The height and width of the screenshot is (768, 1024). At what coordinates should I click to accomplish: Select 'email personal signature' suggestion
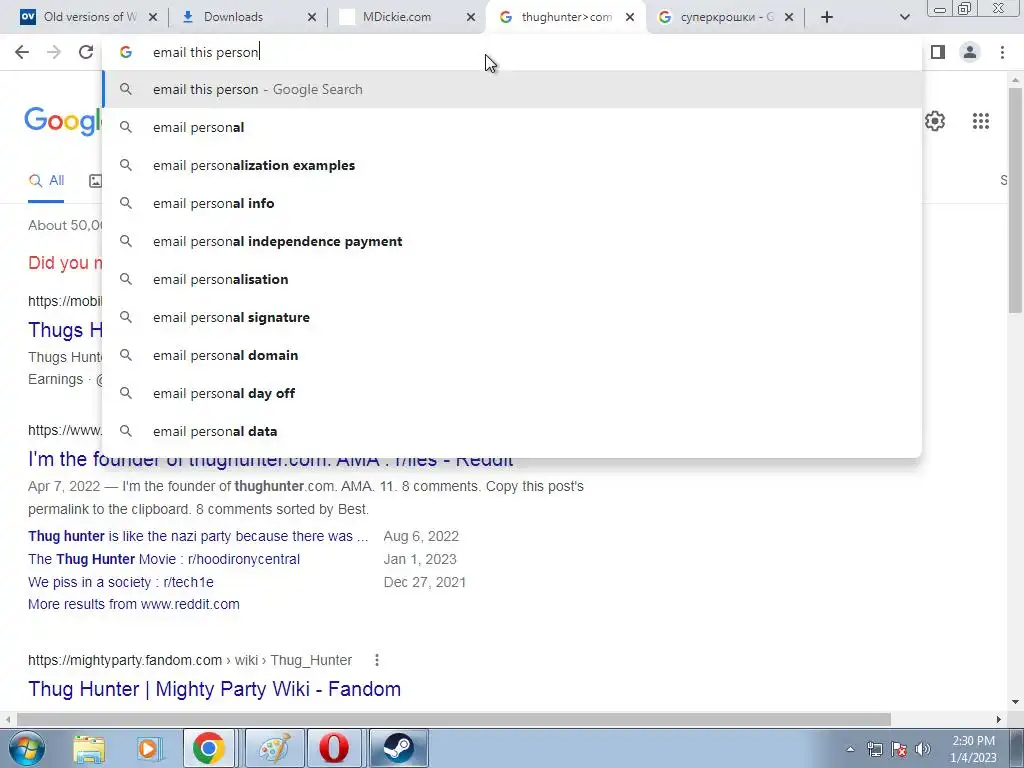click(512, 317)
